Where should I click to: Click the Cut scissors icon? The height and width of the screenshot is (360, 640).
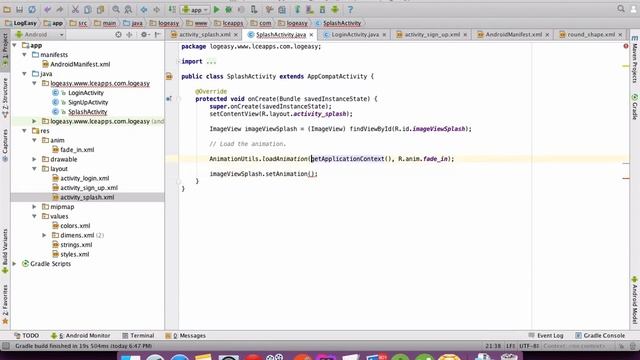pyautogui.click(x=75, y=9)
